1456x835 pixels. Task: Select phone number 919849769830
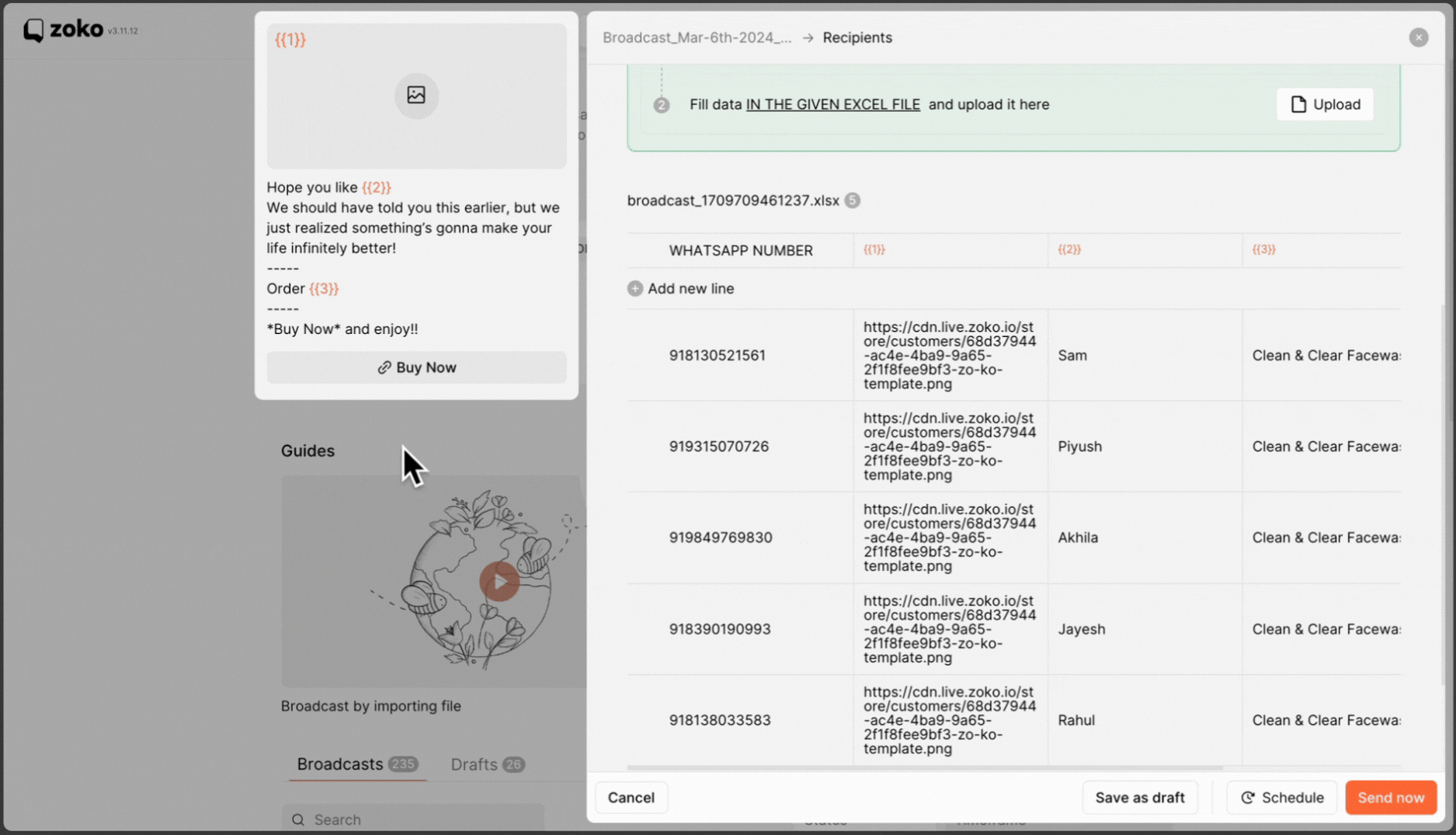[x=720, y=538]
